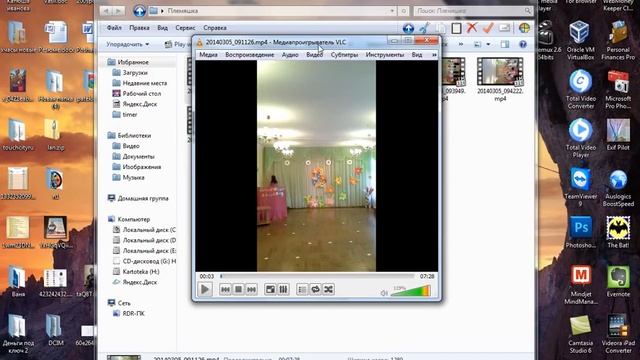Open The Bat! desktop icon
The image size is (640, 360).
click(618, 233)
